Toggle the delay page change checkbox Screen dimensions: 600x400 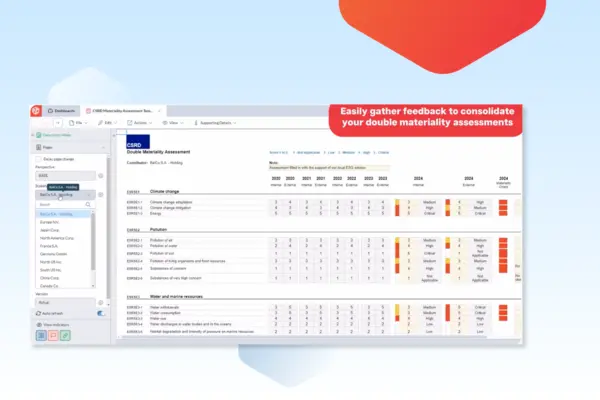pos(38,159)
